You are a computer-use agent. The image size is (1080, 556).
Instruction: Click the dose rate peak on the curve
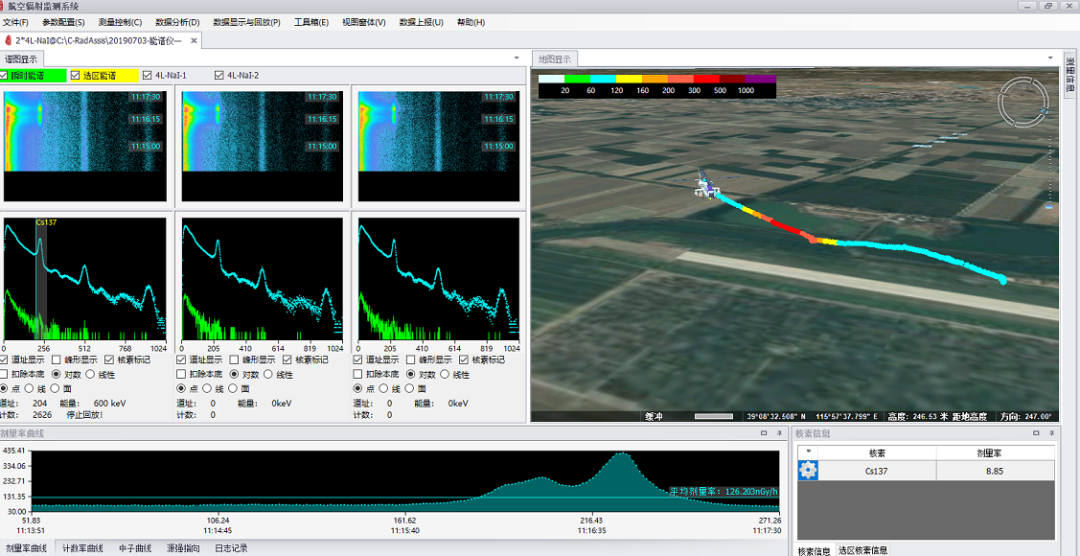tap(622, 455)
